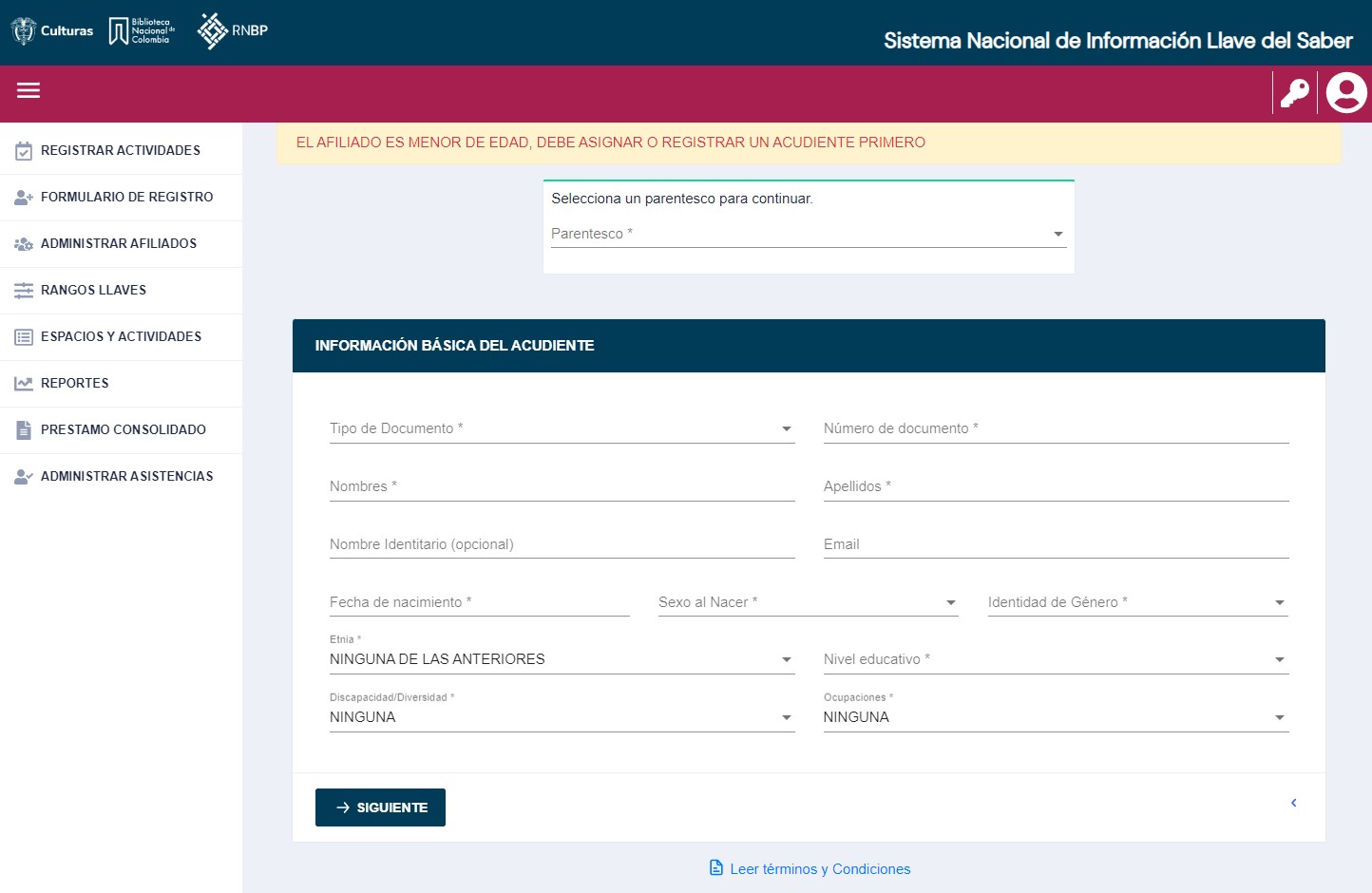This screenshot has height=893, width=1372.
Task: Open ADMINISTRAR AFILIADOS section
Action: click(121, 244)
